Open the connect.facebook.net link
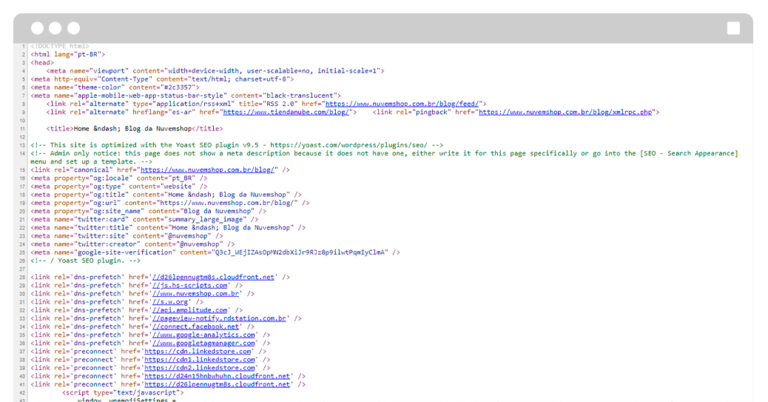The width and height of the screenshot is (768, 402). (195, 327)
